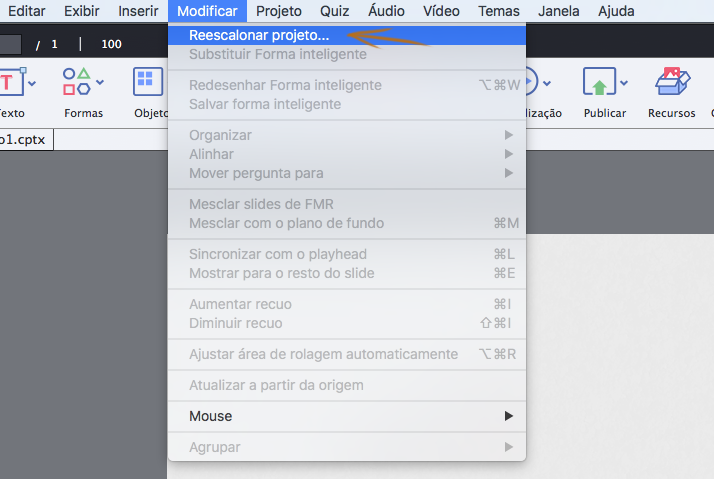Open the Inserir menu
714x479 pixels.
click(x=138, y=11)
